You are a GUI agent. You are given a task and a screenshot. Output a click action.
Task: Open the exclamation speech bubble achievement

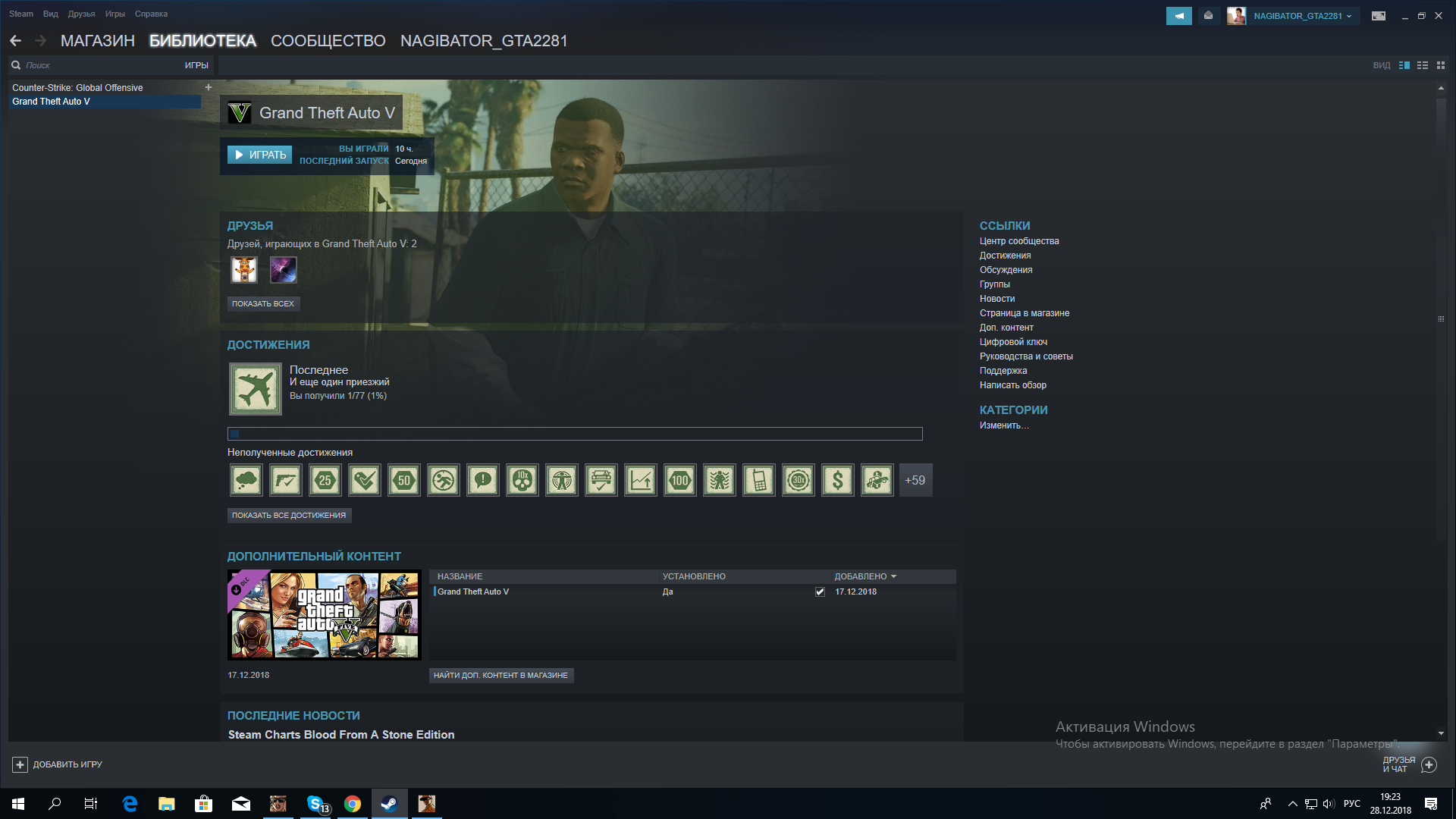coord(483,480)
